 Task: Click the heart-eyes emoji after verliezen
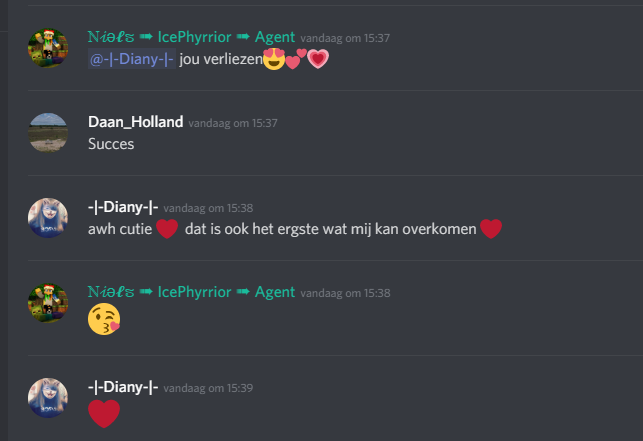274,59
